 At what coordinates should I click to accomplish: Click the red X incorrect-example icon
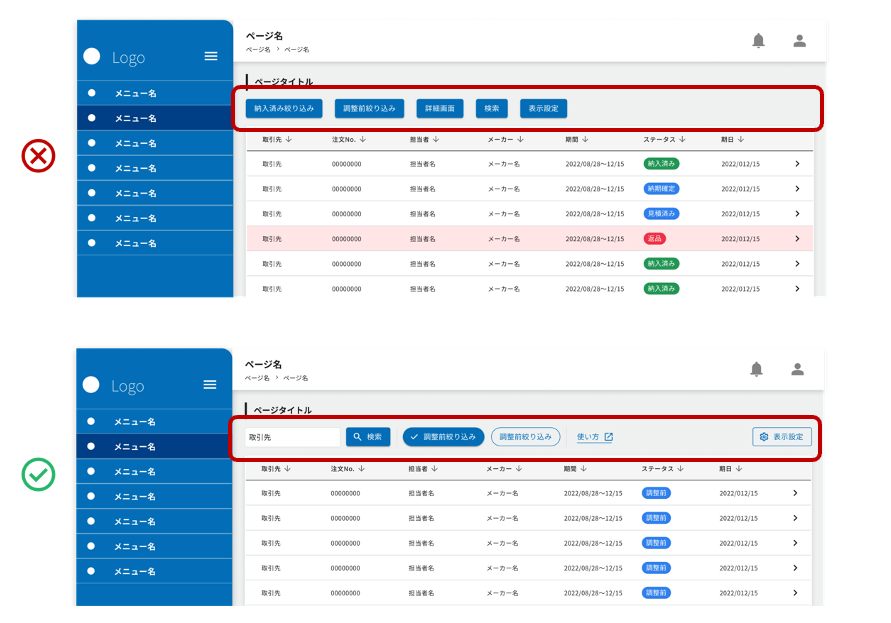pos(38,156)
